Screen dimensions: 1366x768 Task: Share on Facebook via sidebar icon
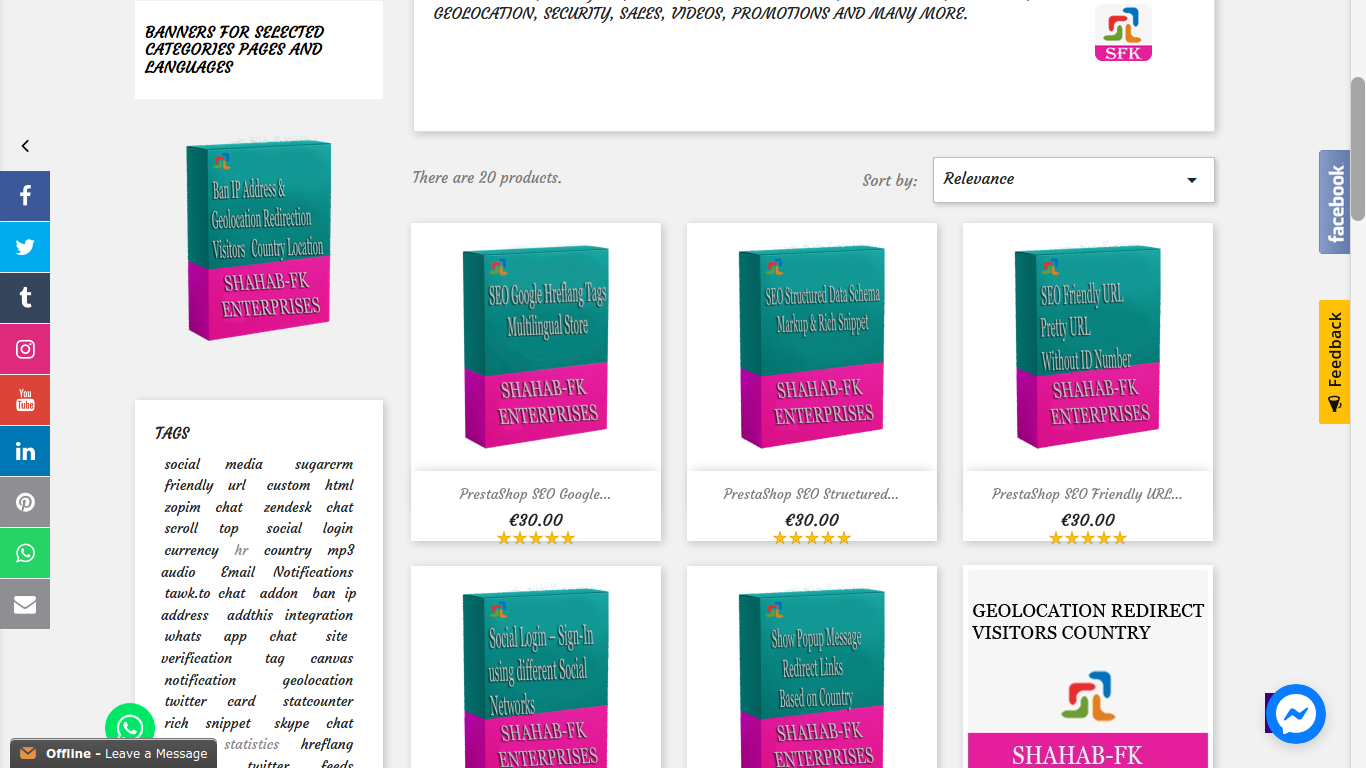point(25,196)
